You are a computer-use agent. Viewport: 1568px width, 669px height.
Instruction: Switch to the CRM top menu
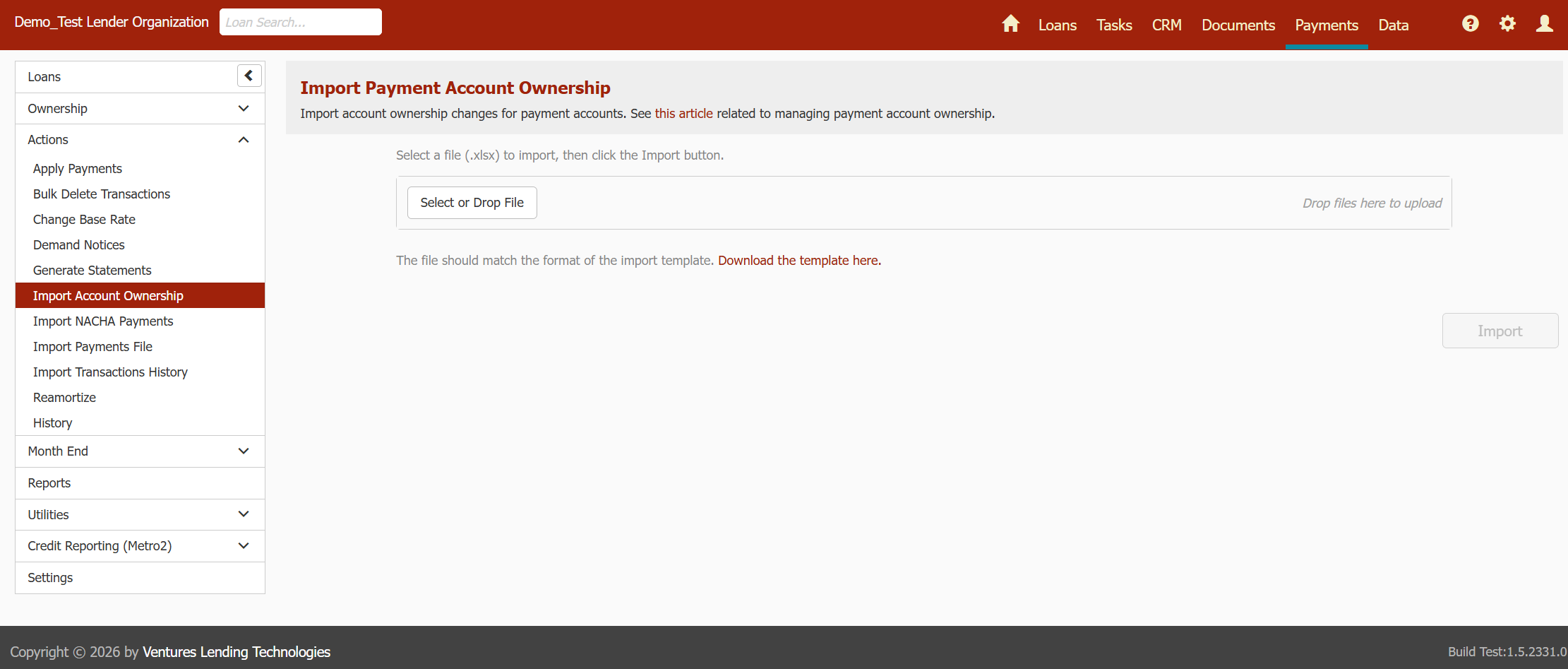point(1166,25)
